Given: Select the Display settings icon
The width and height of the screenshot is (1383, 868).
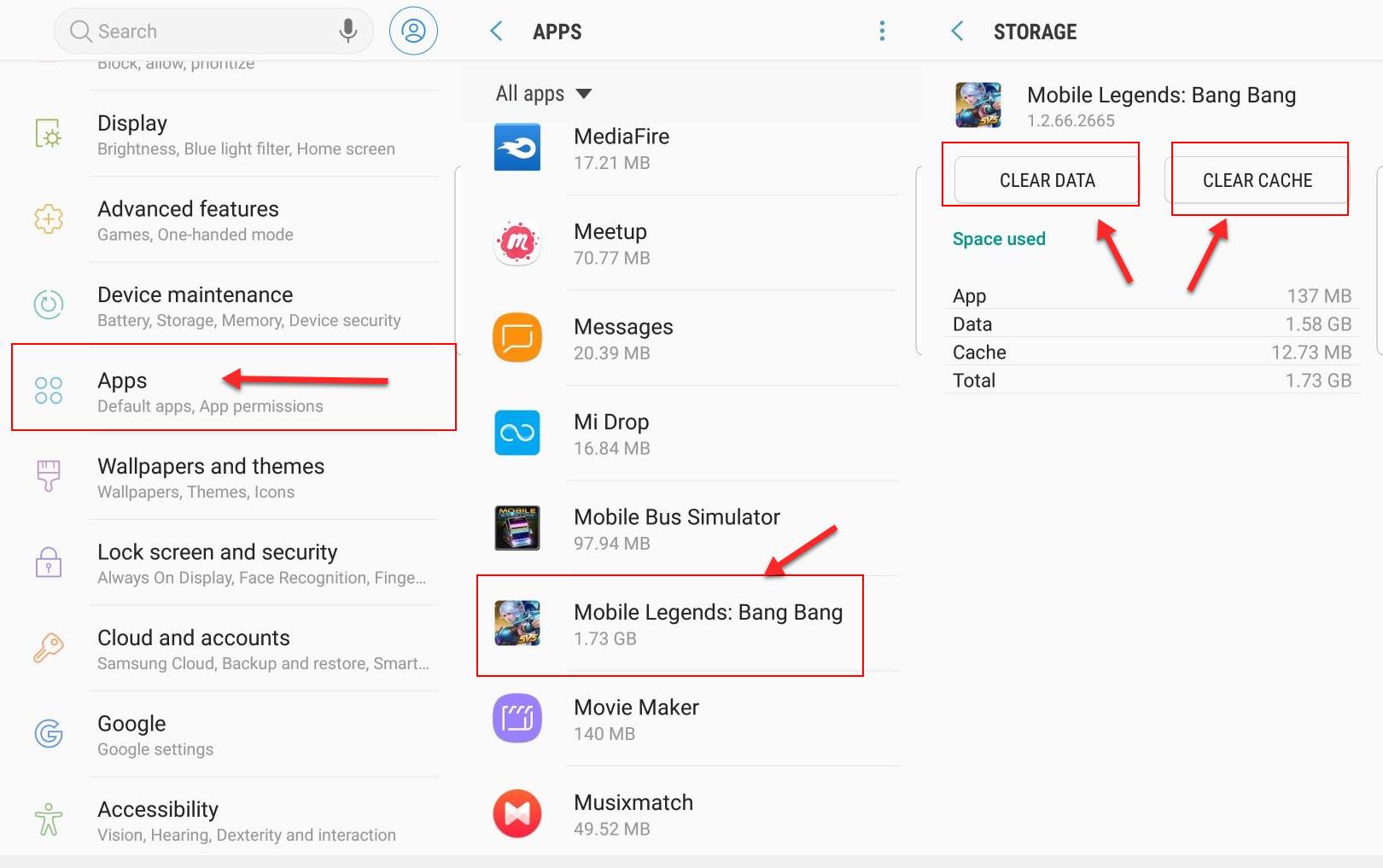Looking at the screenshot, I should (x=49, y=134).
